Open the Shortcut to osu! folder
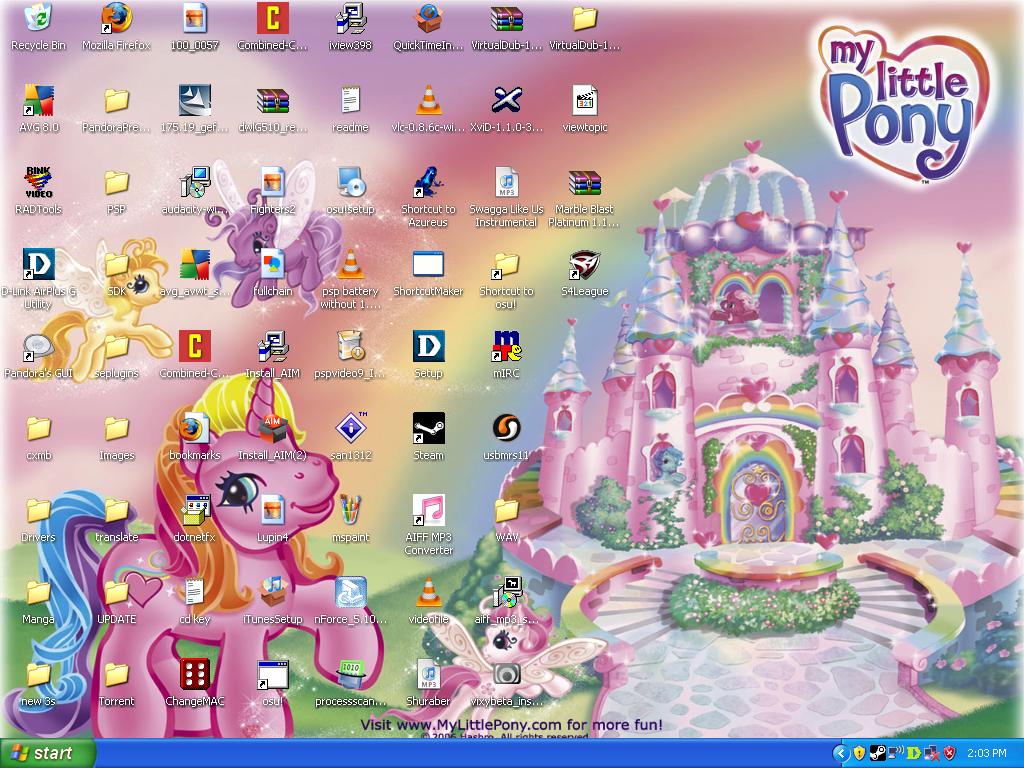1024x768 pixels. point(507,265)
